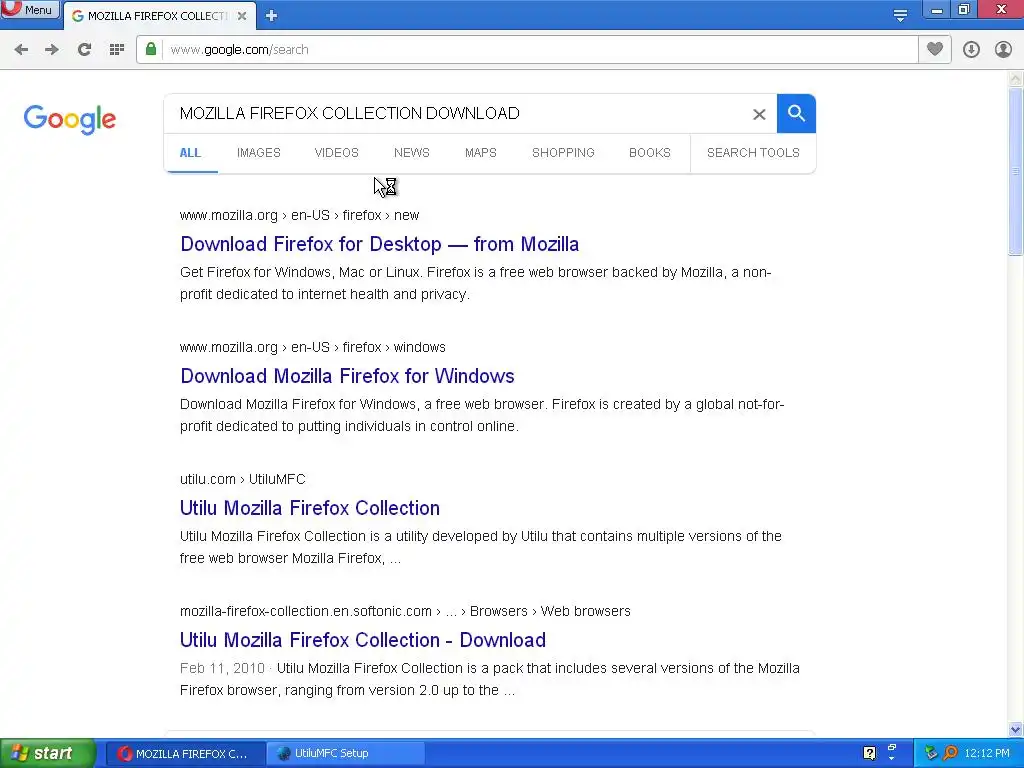
Task: Switch to Opera taskbar button
Action: point(185,754)
